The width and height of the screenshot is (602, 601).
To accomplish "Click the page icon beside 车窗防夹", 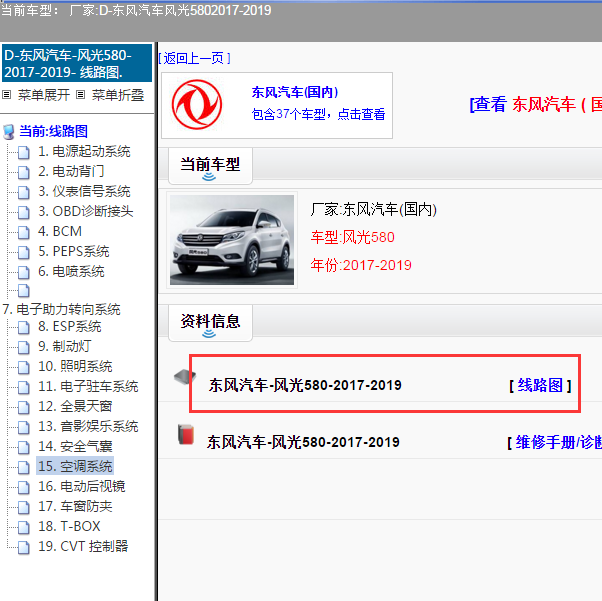I will pos(23,507).
